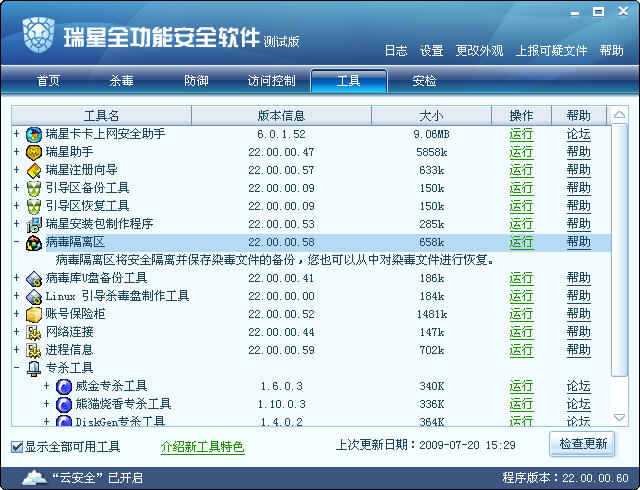
Task: Click the 瑞星卡卡上网安全助手 tool icon
Action: pos(34,134)
